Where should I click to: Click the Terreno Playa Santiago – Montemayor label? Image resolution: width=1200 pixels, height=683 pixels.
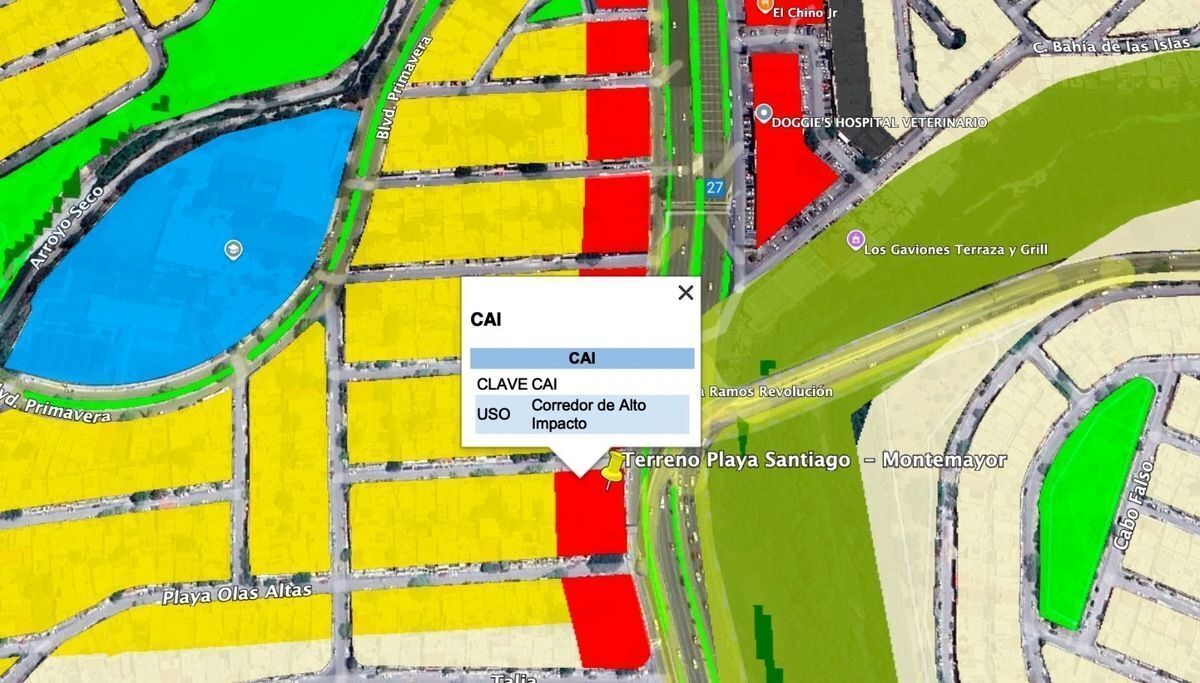click(x=815, y=460)
